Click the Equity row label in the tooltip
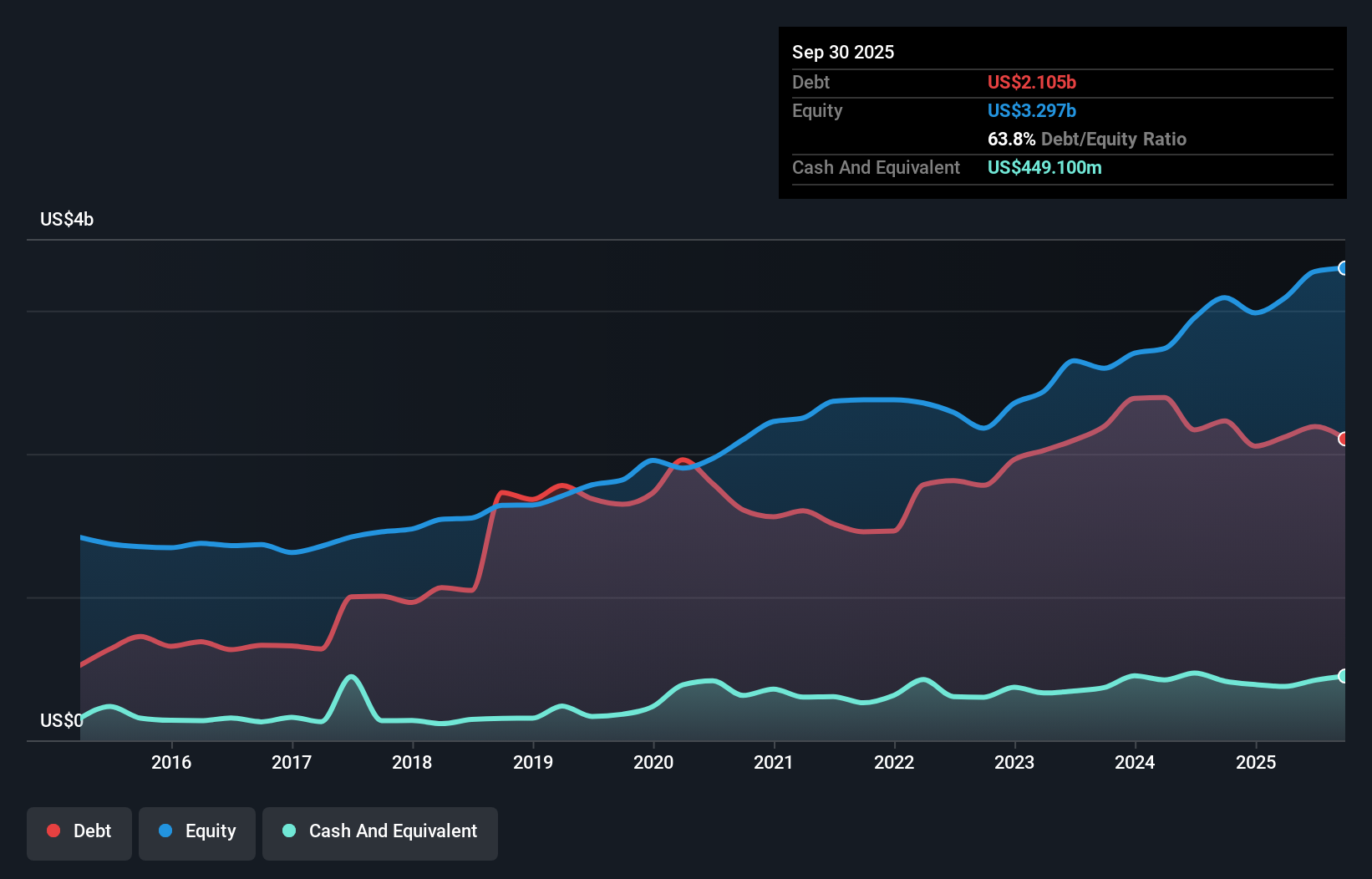The width and height of the screenshot is (1372, 879). [x=817, y=110]
